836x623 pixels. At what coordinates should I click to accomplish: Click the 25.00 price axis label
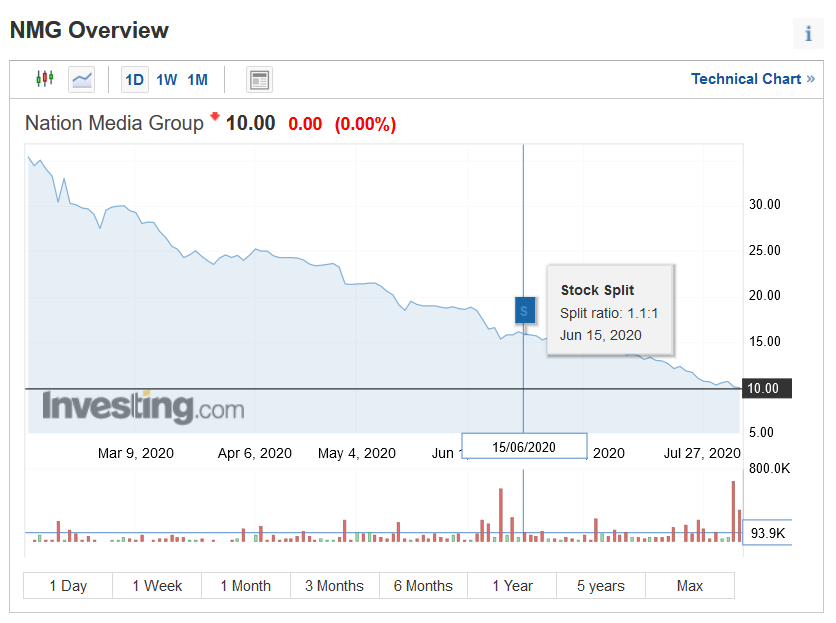point(765,250)
